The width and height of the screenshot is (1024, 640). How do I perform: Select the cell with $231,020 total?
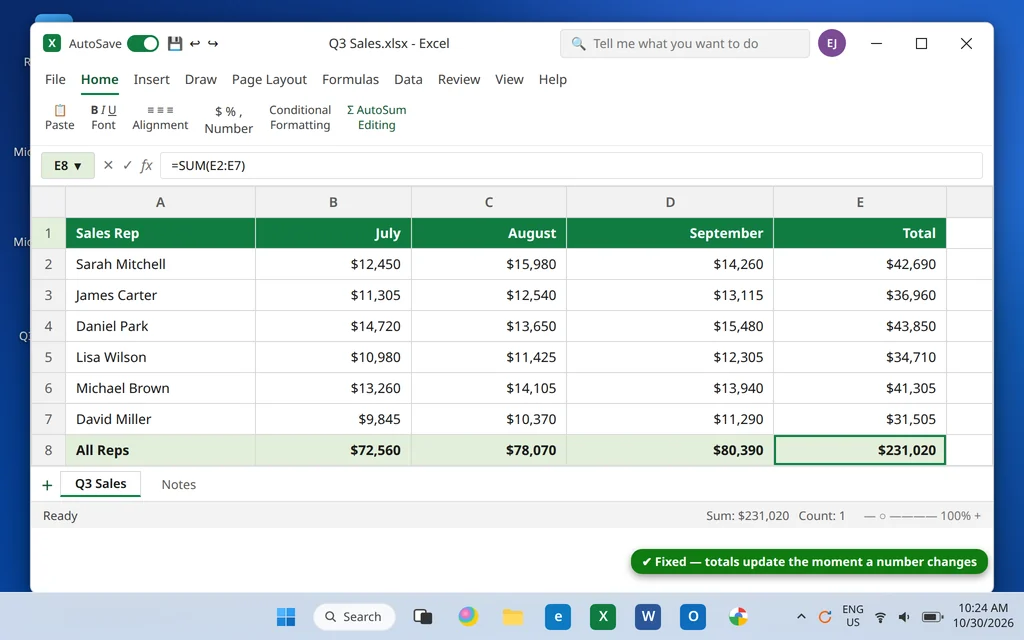tap(859, 450)
